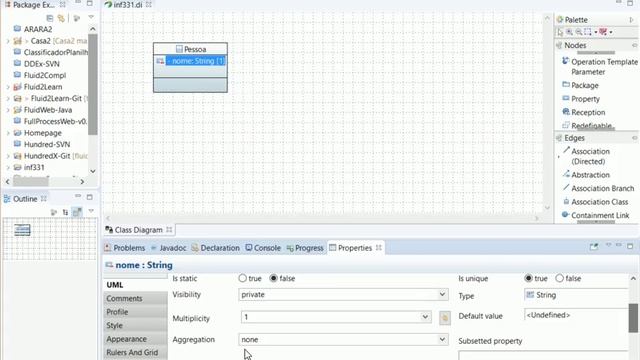Screen dimensions: 640x360
Task: Click the palette zoom out tool
Action: click(x=578, y=32)
